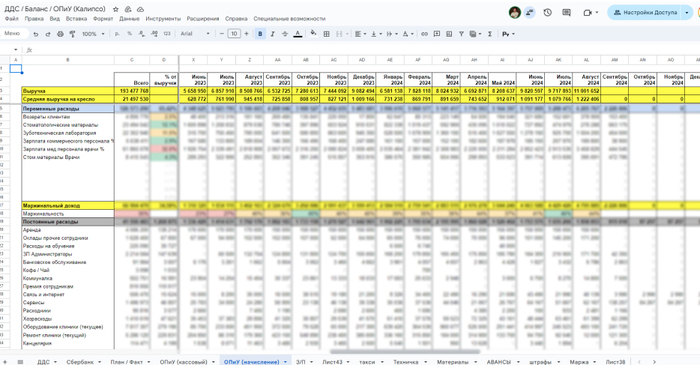Decrease decimal places
The width and height of the screenshot is (700, 365).
pos(142,34)
